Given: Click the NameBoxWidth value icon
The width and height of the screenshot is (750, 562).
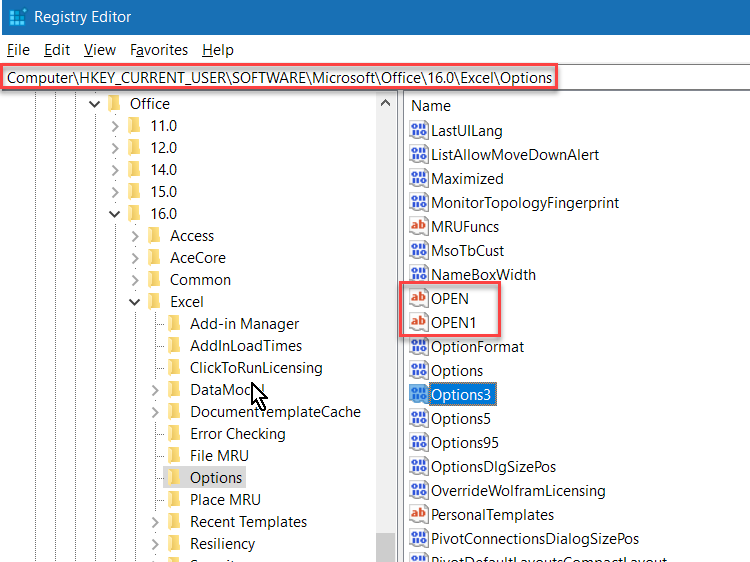Looking at the screenshot, I should click(419, 274).
